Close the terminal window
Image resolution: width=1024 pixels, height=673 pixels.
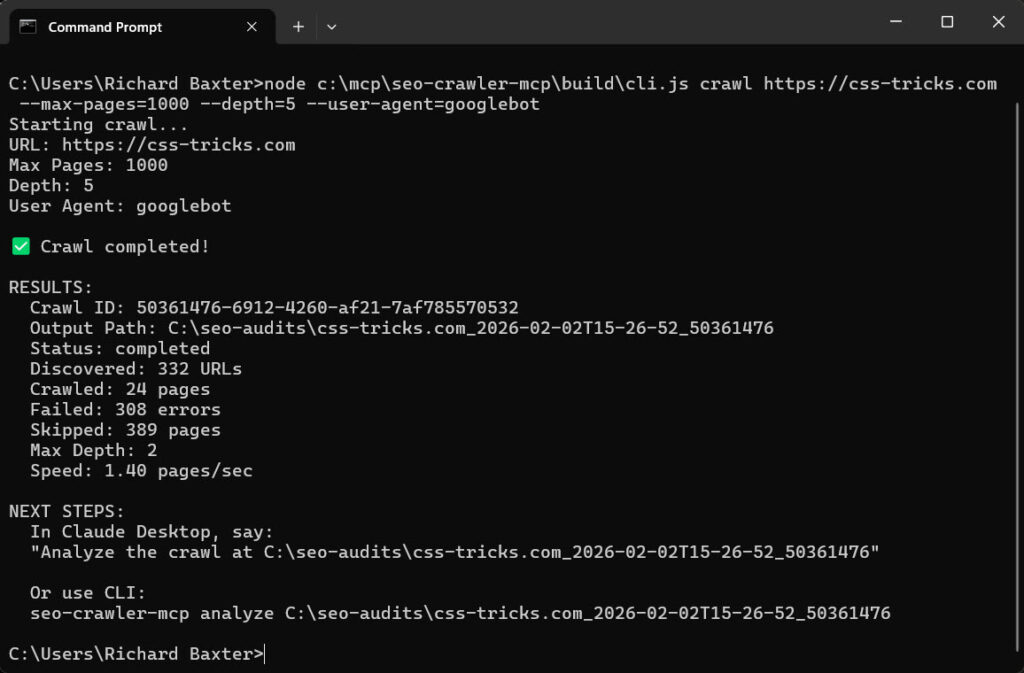998,22
